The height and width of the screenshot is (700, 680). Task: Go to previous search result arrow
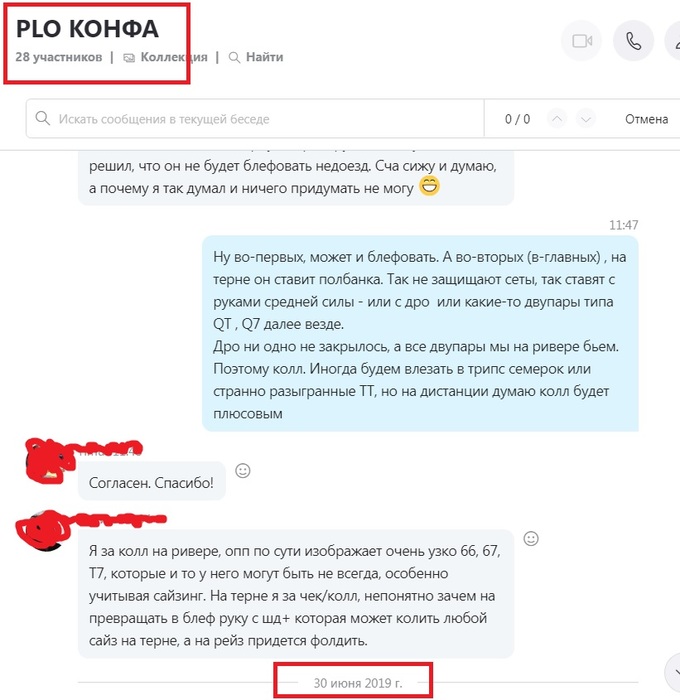[x=557, y=119]
